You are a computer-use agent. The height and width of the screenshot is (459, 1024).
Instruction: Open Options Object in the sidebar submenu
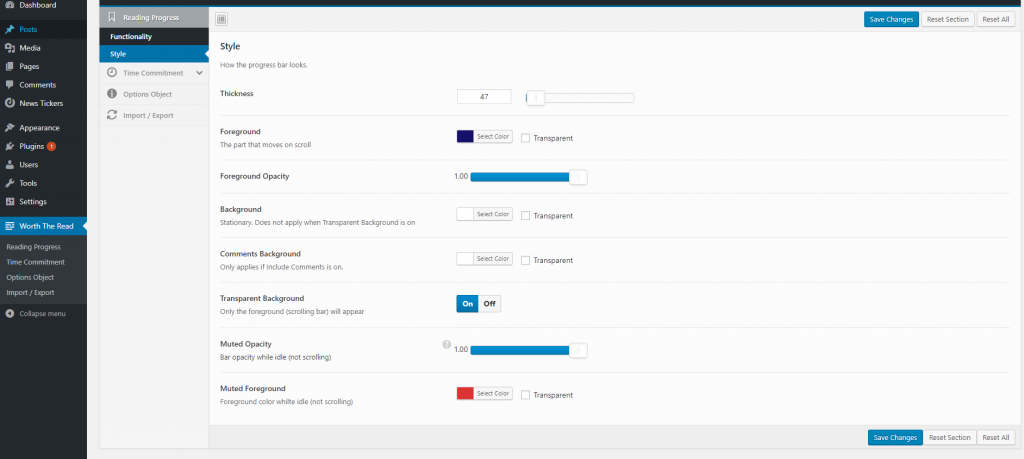30,277
